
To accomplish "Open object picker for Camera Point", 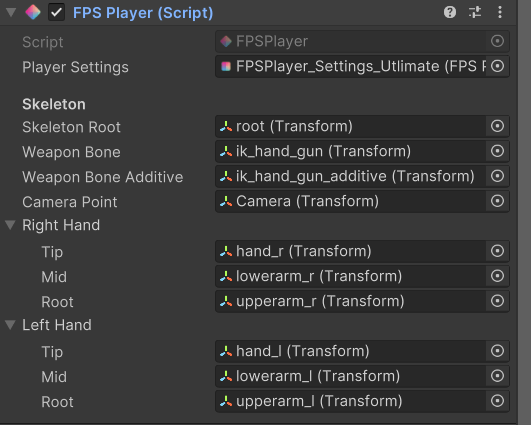I will (497, 201).
